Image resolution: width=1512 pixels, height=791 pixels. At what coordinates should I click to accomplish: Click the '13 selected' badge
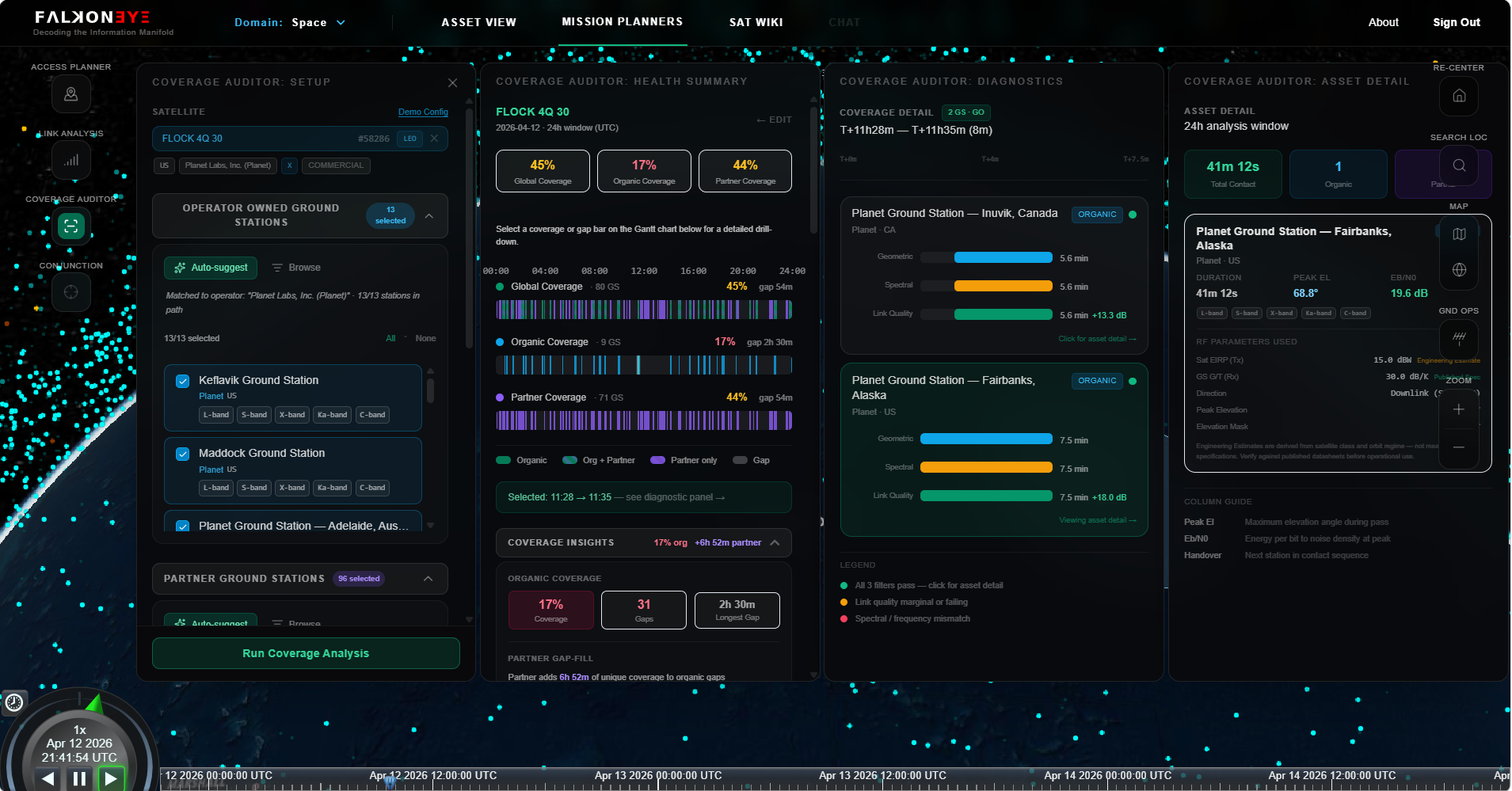[x=390, y=215]
